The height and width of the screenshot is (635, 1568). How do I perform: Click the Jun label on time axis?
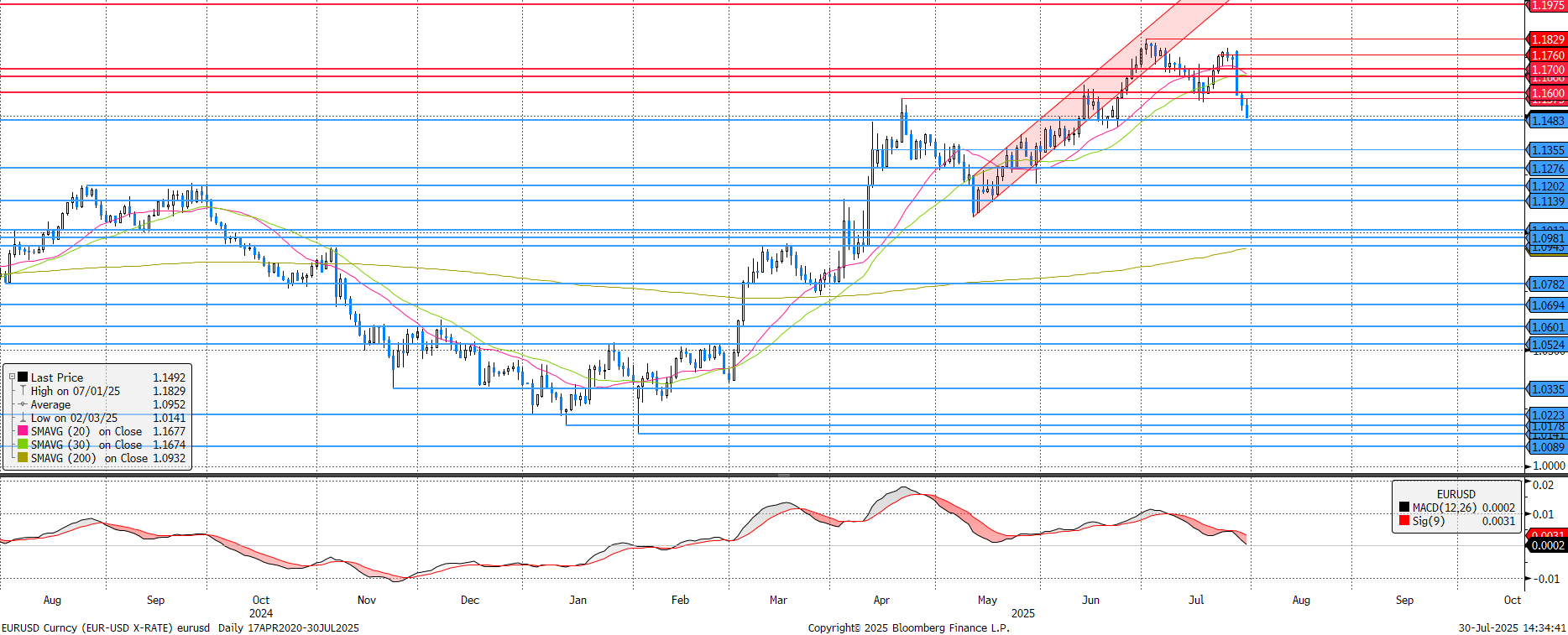point(1090,600)
